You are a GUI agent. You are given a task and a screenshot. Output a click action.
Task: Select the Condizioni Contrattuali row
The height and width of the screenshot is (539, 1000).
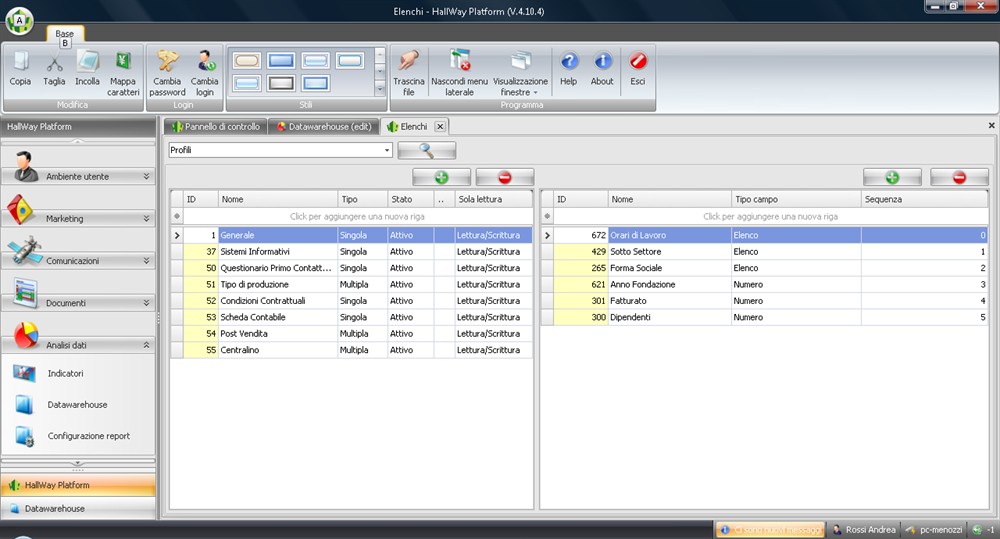point(351,300)
